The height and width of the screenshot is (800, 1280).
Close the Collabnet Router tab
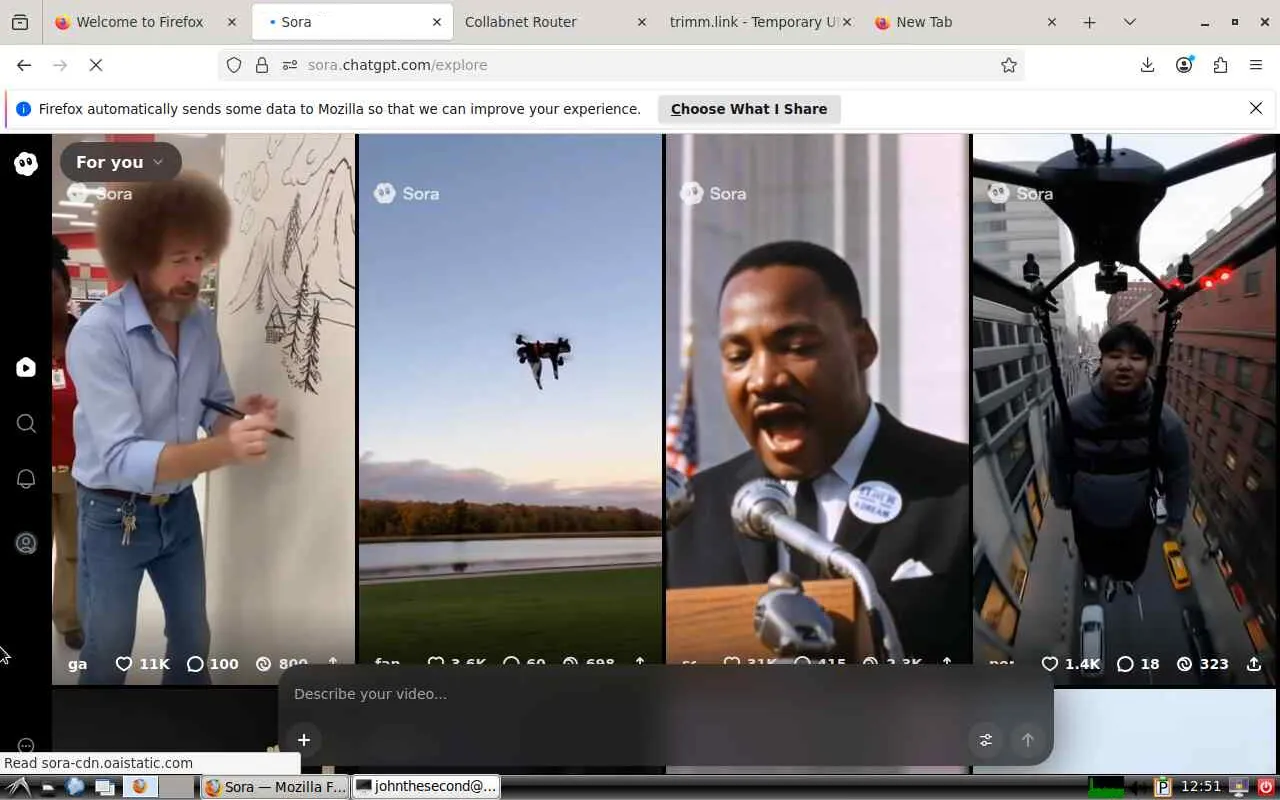642,22
